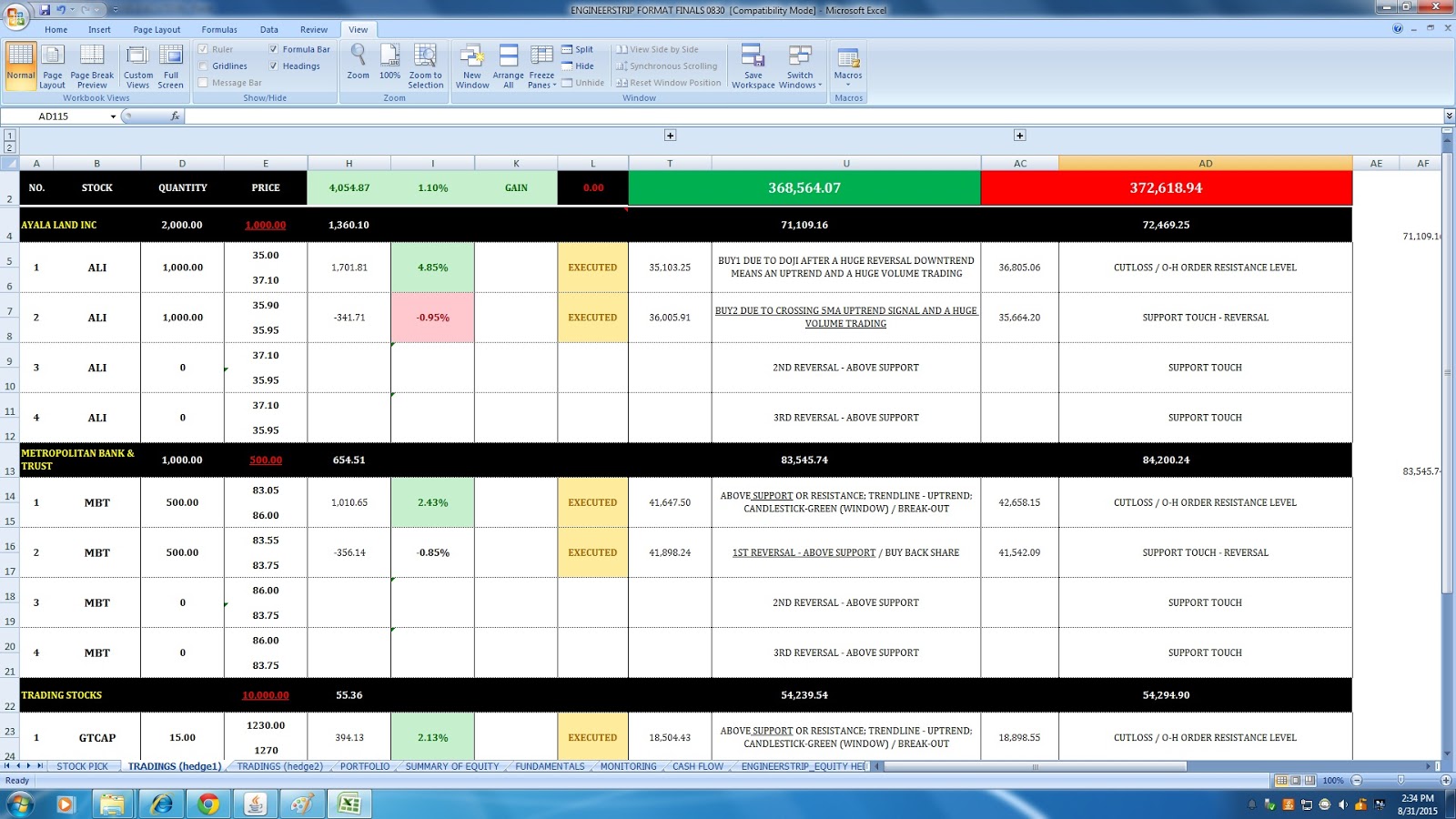Switch to SUMMARY OF EQUITY sheet

(452, 766)
